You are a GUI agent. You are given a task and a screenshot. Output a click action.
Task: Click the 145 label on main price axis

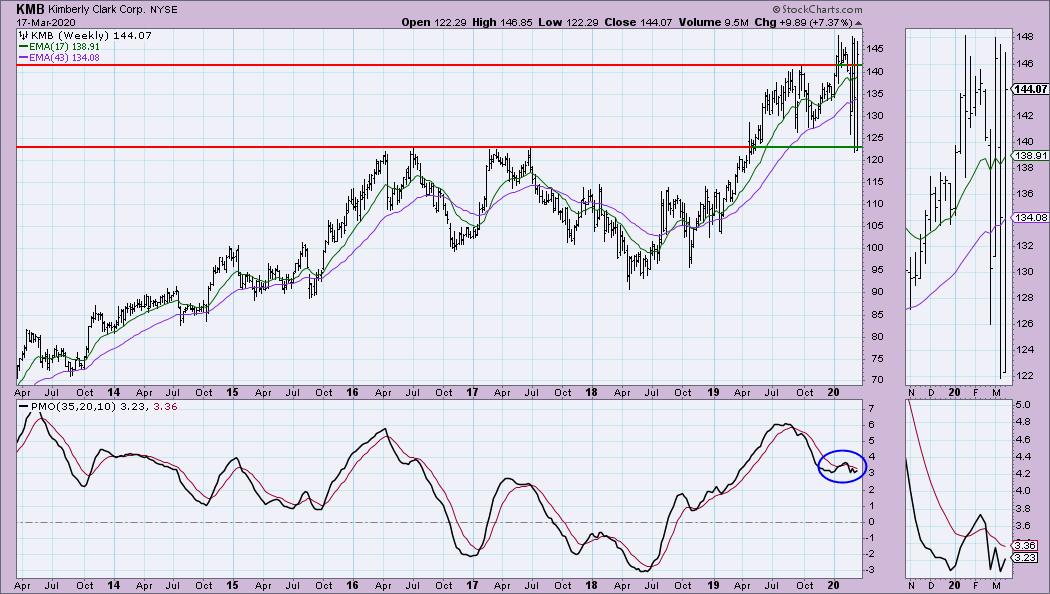tap(876, 48)
